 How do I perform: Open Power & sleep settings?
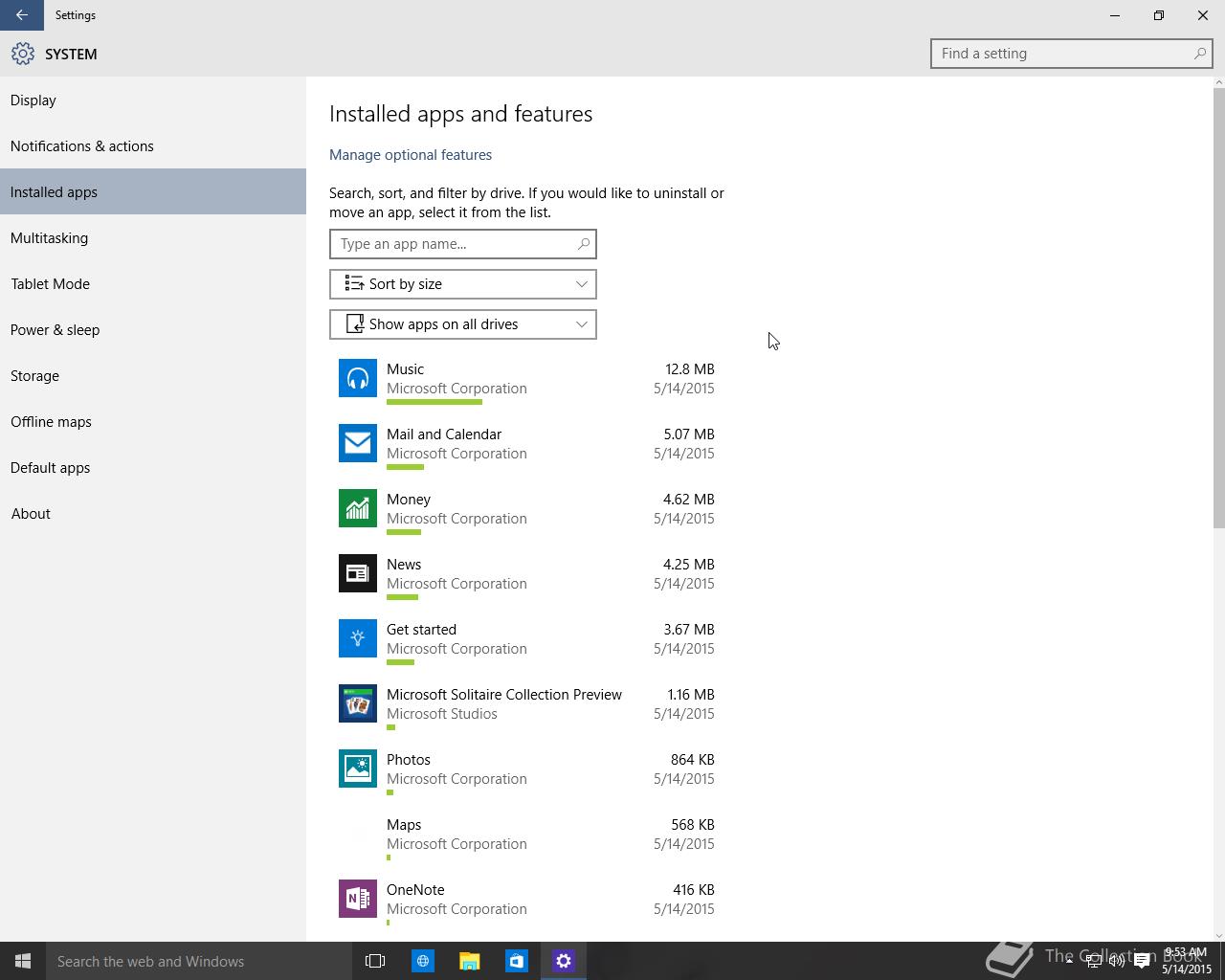pos(153,329)
